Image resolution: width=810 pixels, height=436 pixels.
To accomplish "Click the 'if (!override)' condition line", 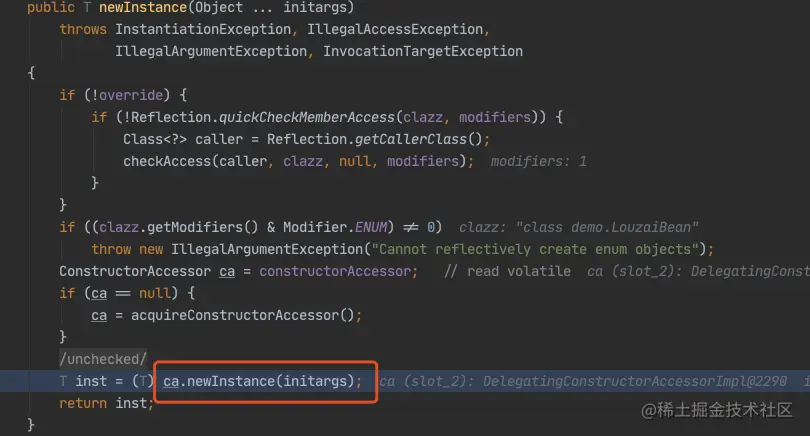I will (x=123, y=95).
